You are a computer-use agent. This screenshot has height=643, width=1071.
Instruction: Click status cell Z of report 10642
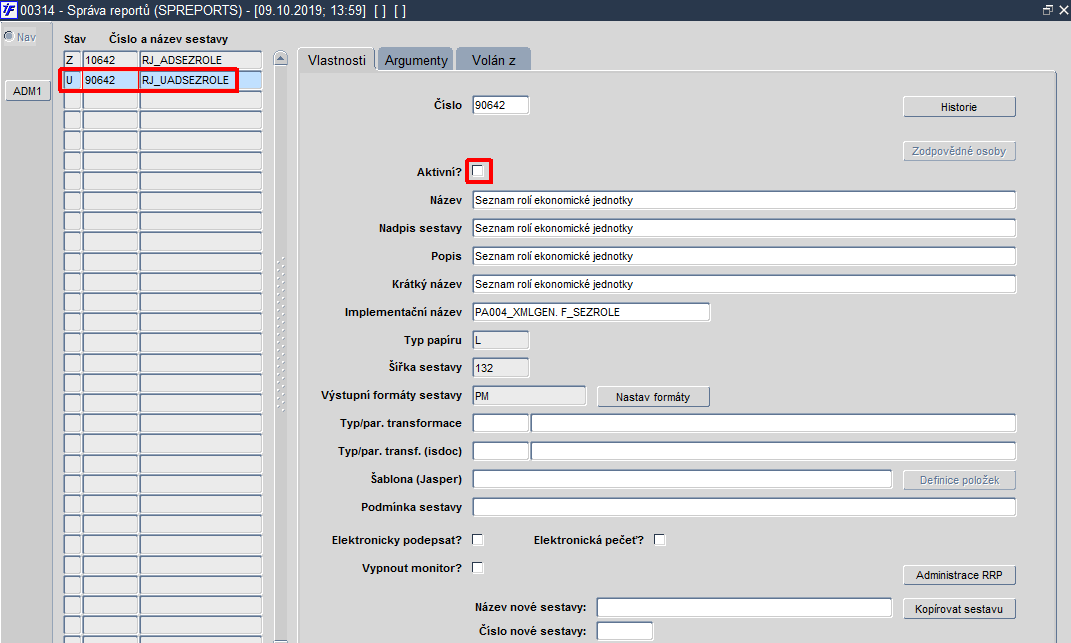(x=72, y=60)
